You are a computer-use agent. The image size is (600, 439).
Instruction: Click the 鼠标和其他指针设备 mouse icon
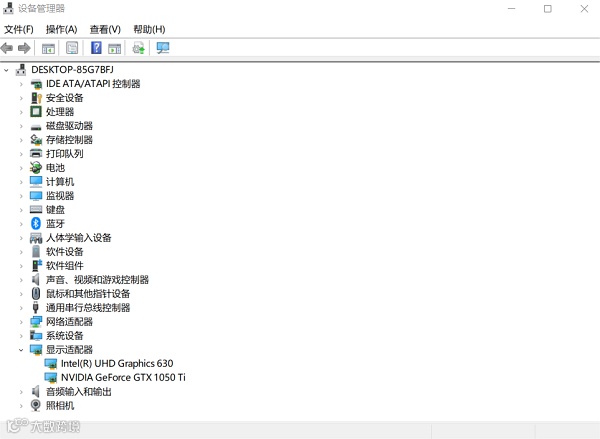pos(36,294)
